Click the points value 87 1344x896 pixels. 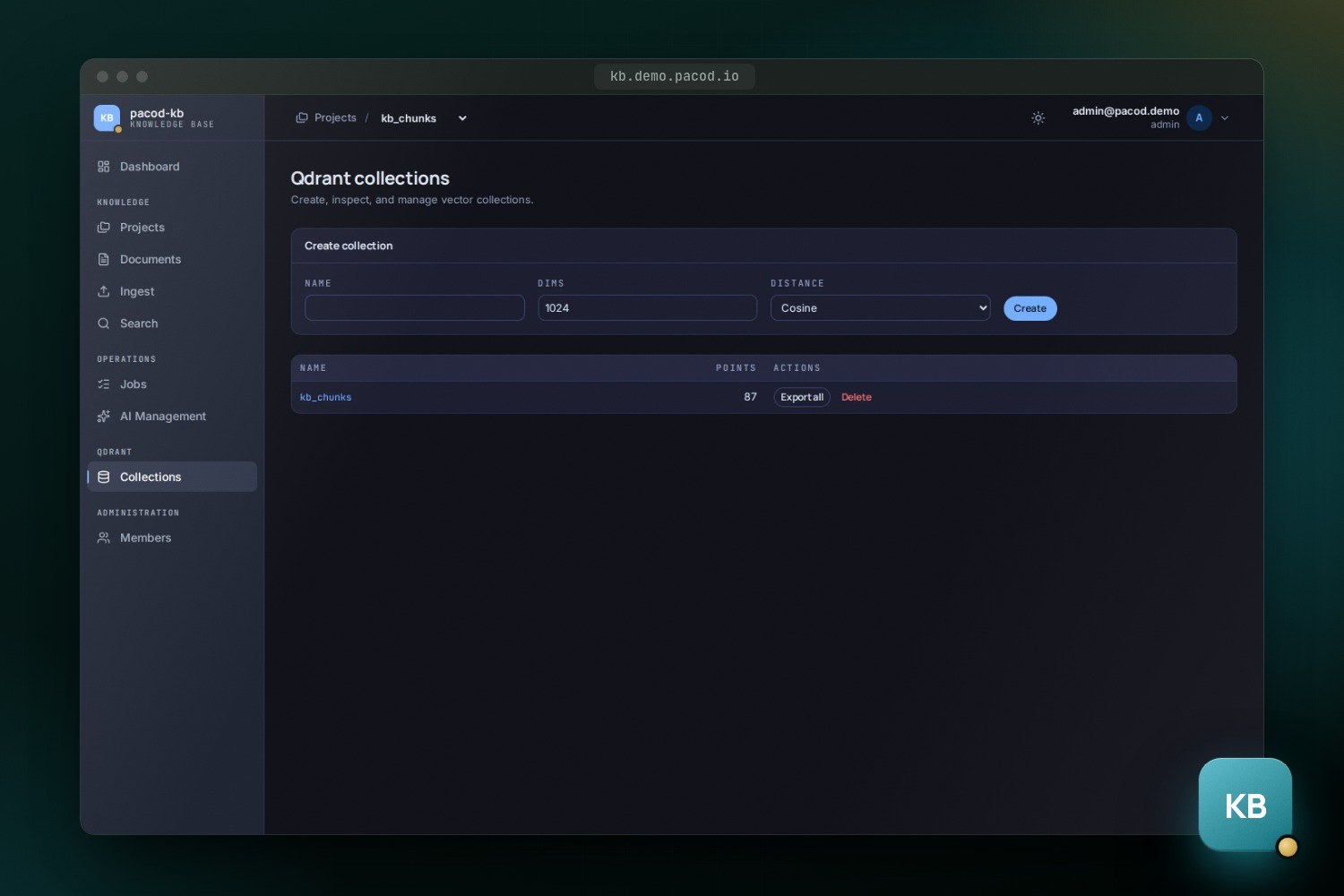(x=750, y=398)
